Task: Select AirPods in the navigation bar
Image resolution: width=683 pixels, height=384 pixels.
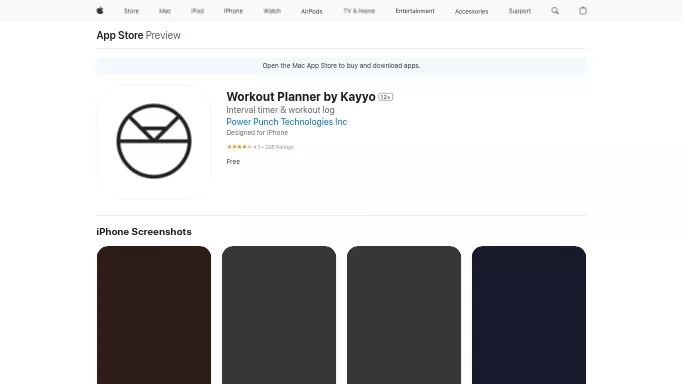Action: [311, 11]
